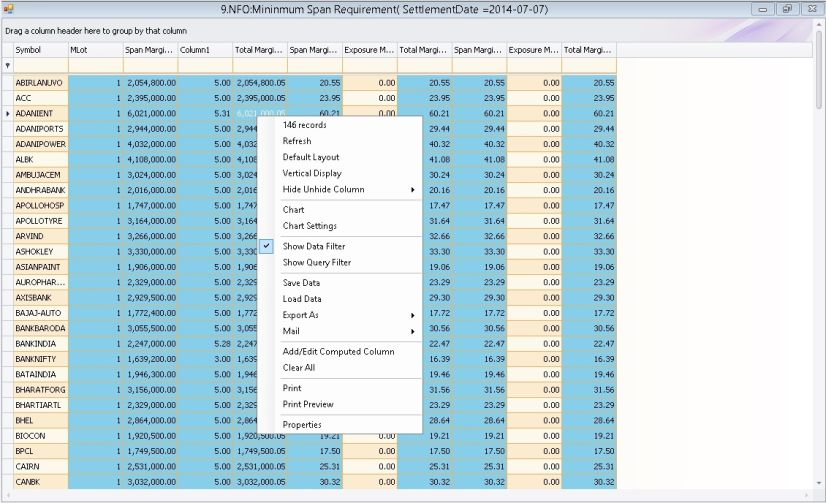The image size is (826, 503).
Task: Click the application icon in the title bar
Action: 8,8
